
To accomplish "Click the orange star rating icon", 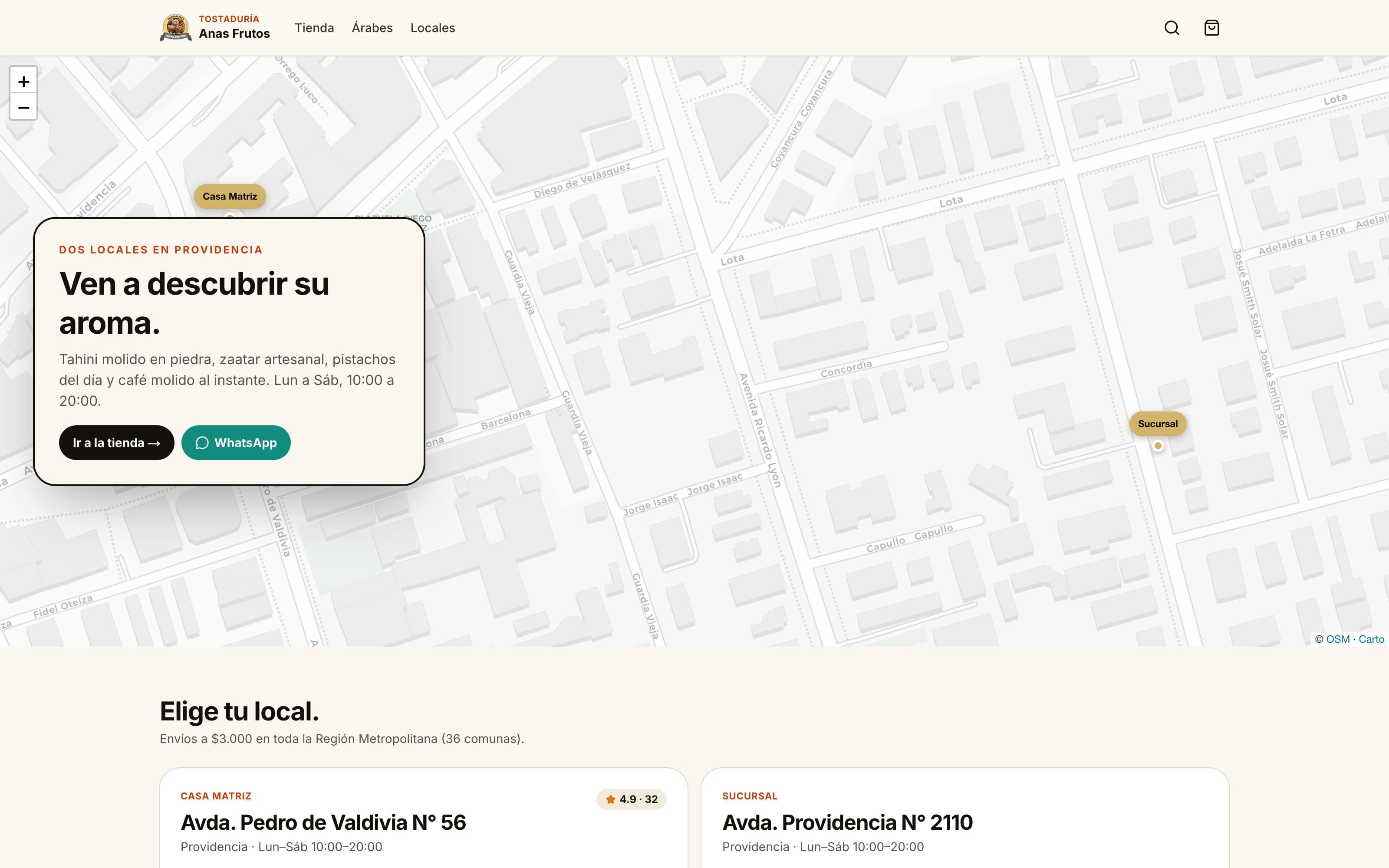I will (x=610, y=799).
